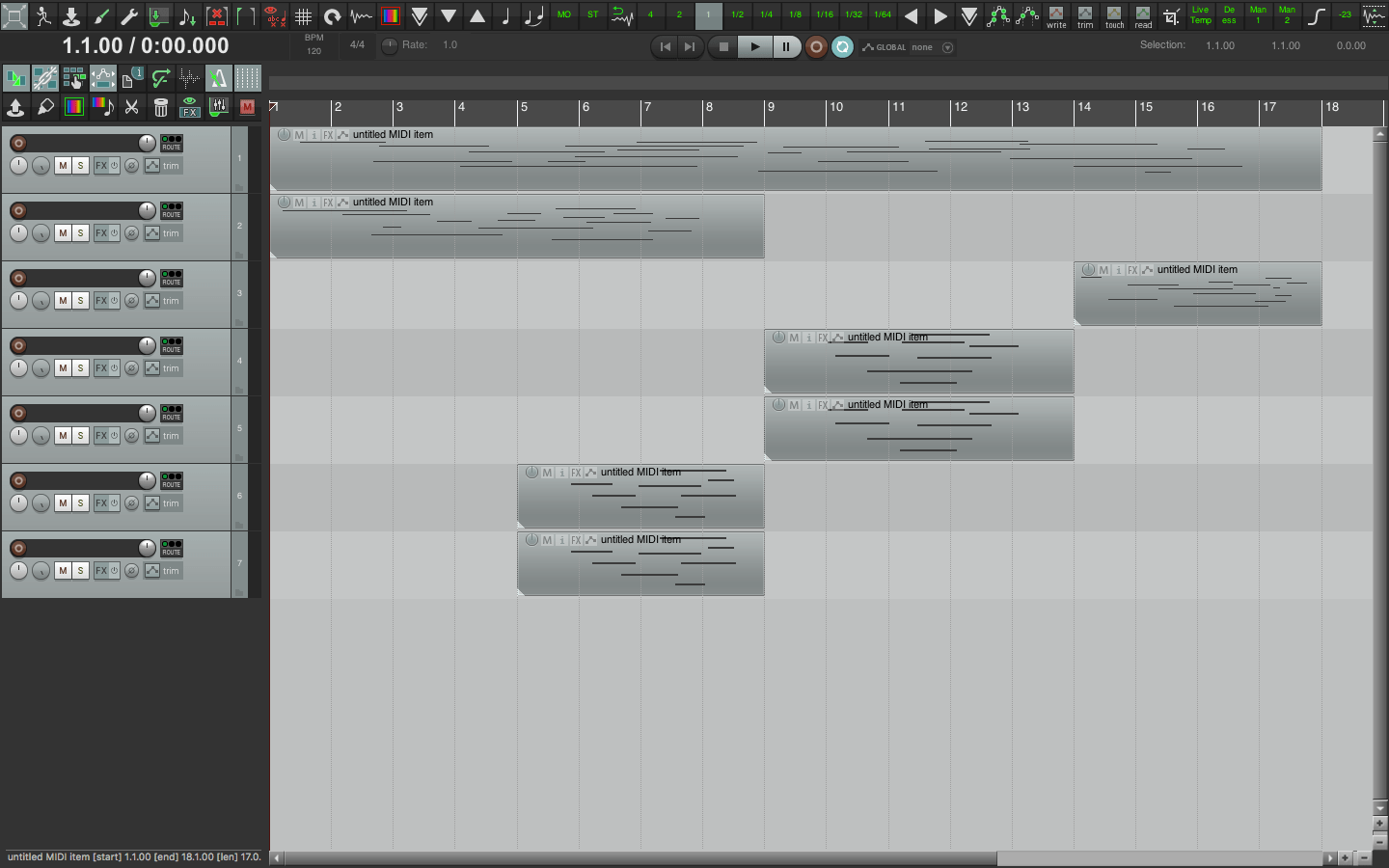The width and height of the screenshot is (1389, 868).
Task: Select the track 3 MIDI item
Action: pos(1198,293)
